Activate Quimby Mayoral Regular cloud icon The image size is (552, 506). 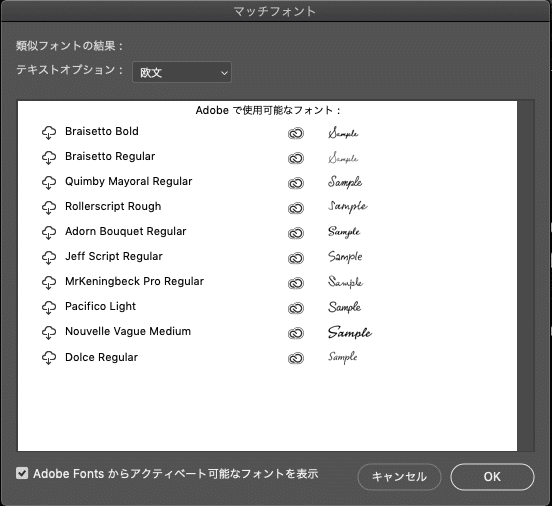tap(49, 183)
